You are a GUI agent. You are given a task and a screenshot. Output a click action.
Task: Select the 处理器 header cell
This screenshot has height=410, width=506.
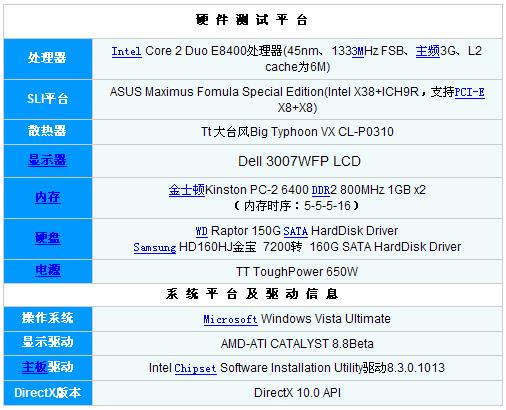click(48, 59)
